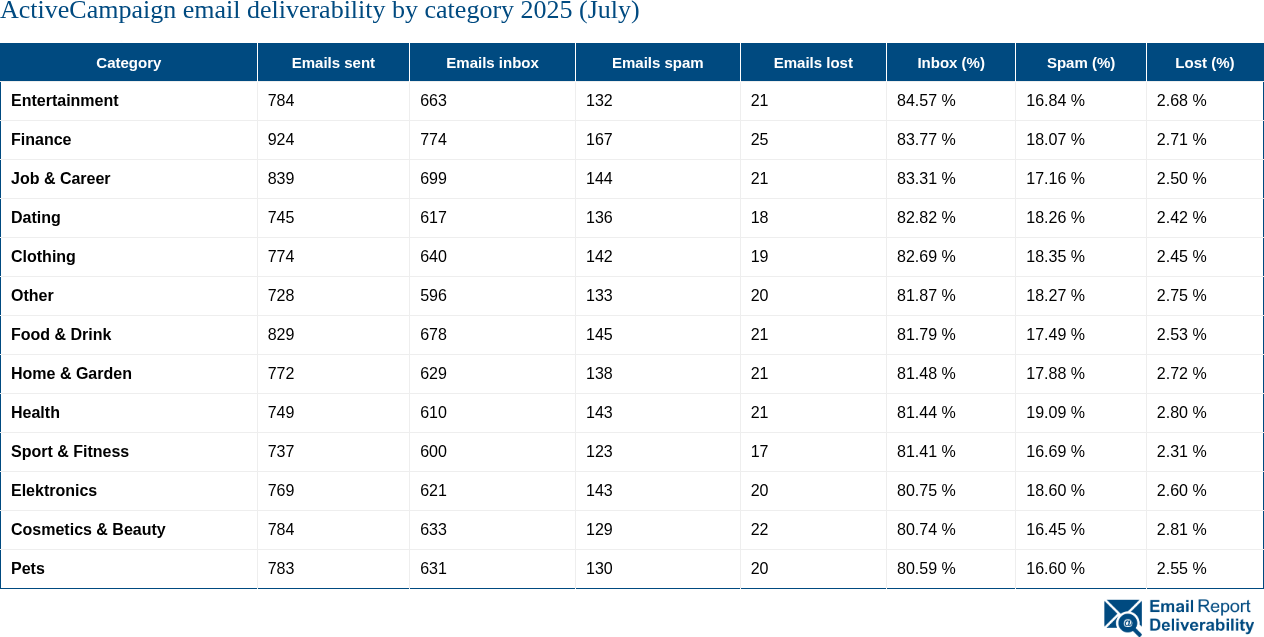Click the 2.68 % lost value for Entertainment
1264x637 pixels.
[1182, 101]
